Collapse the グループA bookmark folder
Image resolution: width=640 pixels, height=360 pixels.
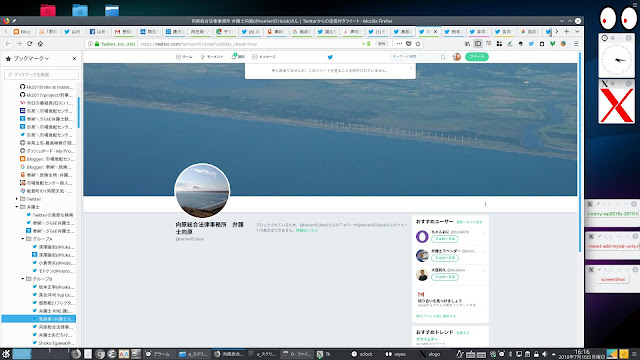(23, 239)
